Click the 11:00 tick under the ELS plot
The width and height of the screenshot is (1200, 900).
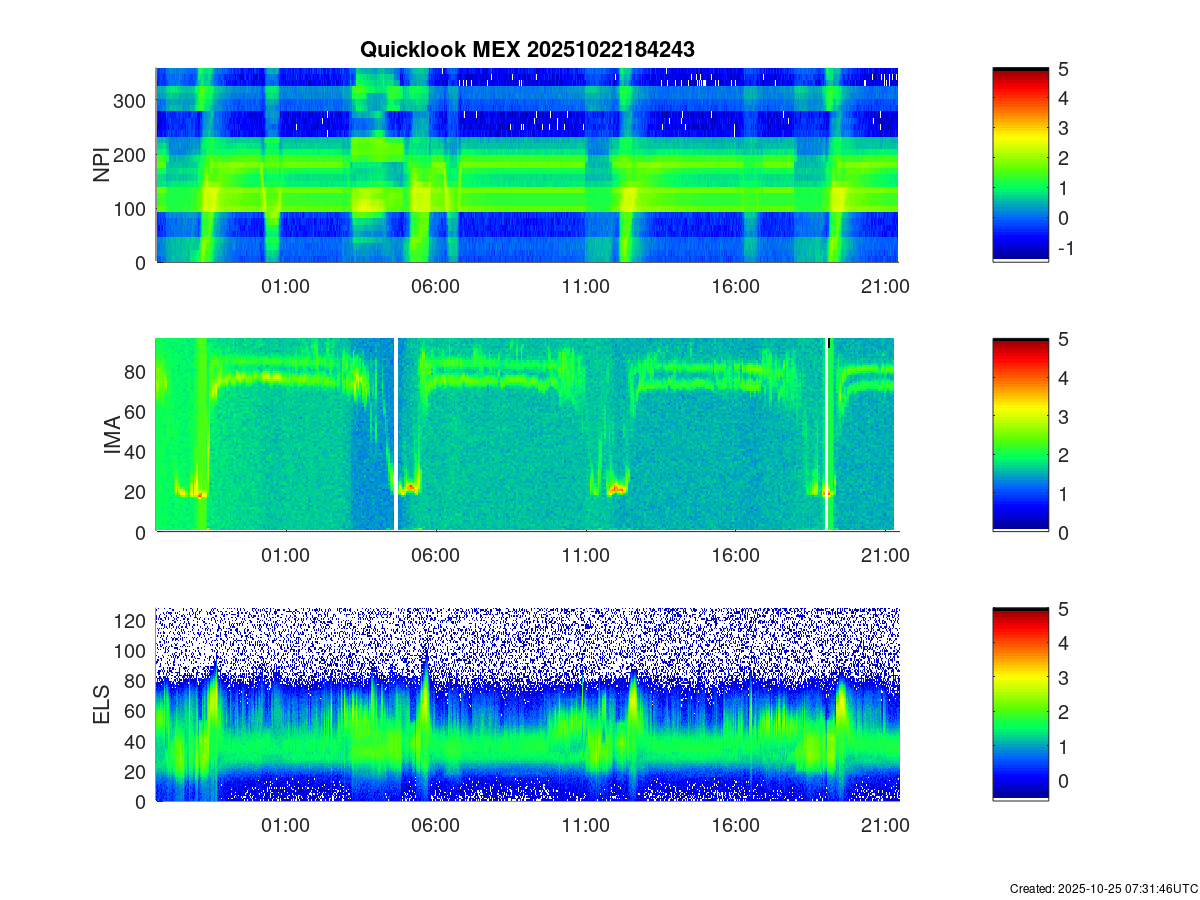coord(586,826)
